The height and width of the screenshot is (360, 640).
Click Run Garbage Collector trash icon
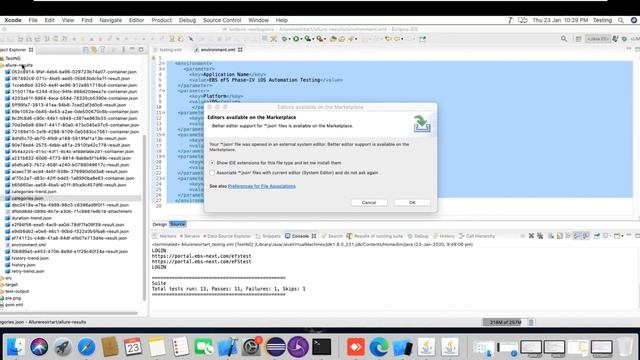pos(531,322)
